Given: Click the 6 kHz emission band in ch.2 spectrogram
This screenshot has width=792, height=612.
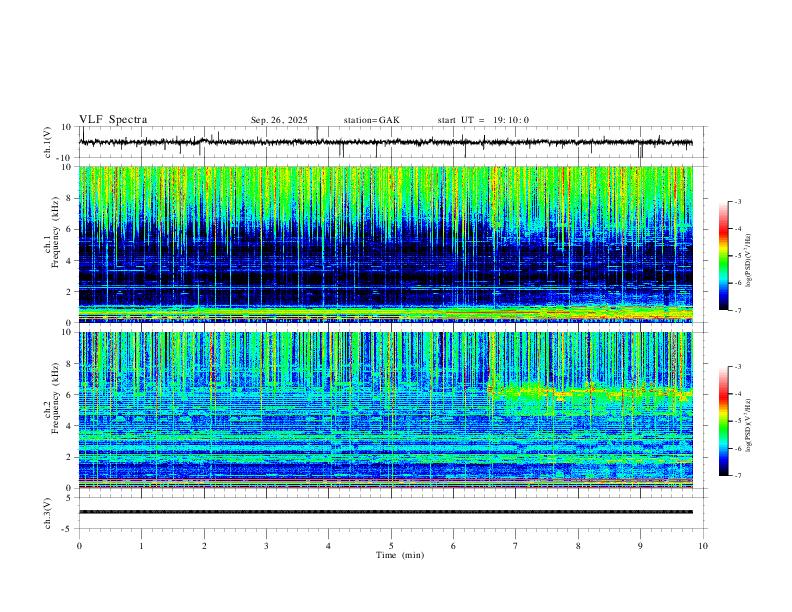Looking at the screenshot, I should coord(590,392).
